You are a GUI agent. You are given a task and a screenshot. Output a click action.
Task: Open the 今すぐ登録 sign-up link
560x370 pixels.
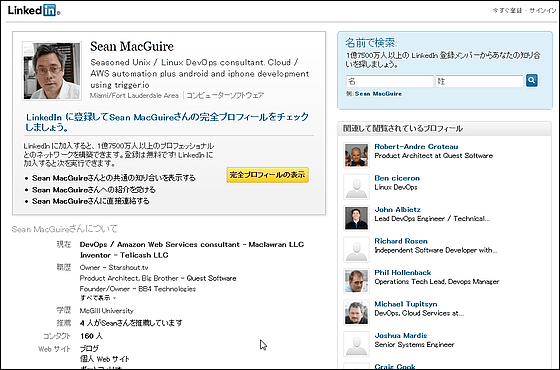click(507, 11)
